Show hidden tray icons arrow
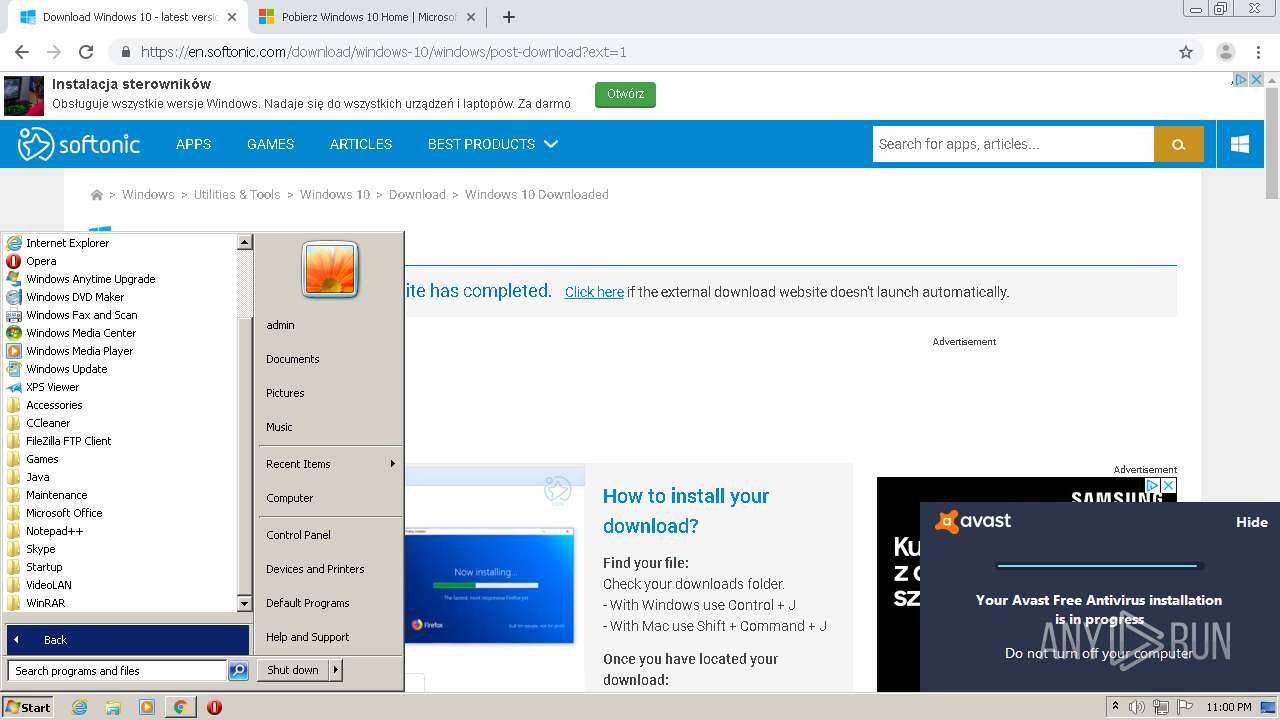1280x720 pixels. click(x=1115, y=707)
